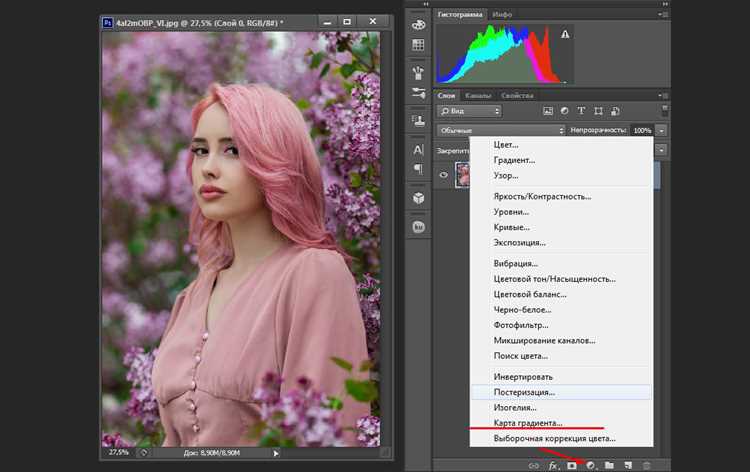
Task: Switch to the Слои tab
Action: pyautogui.click(x=446, y=96)
